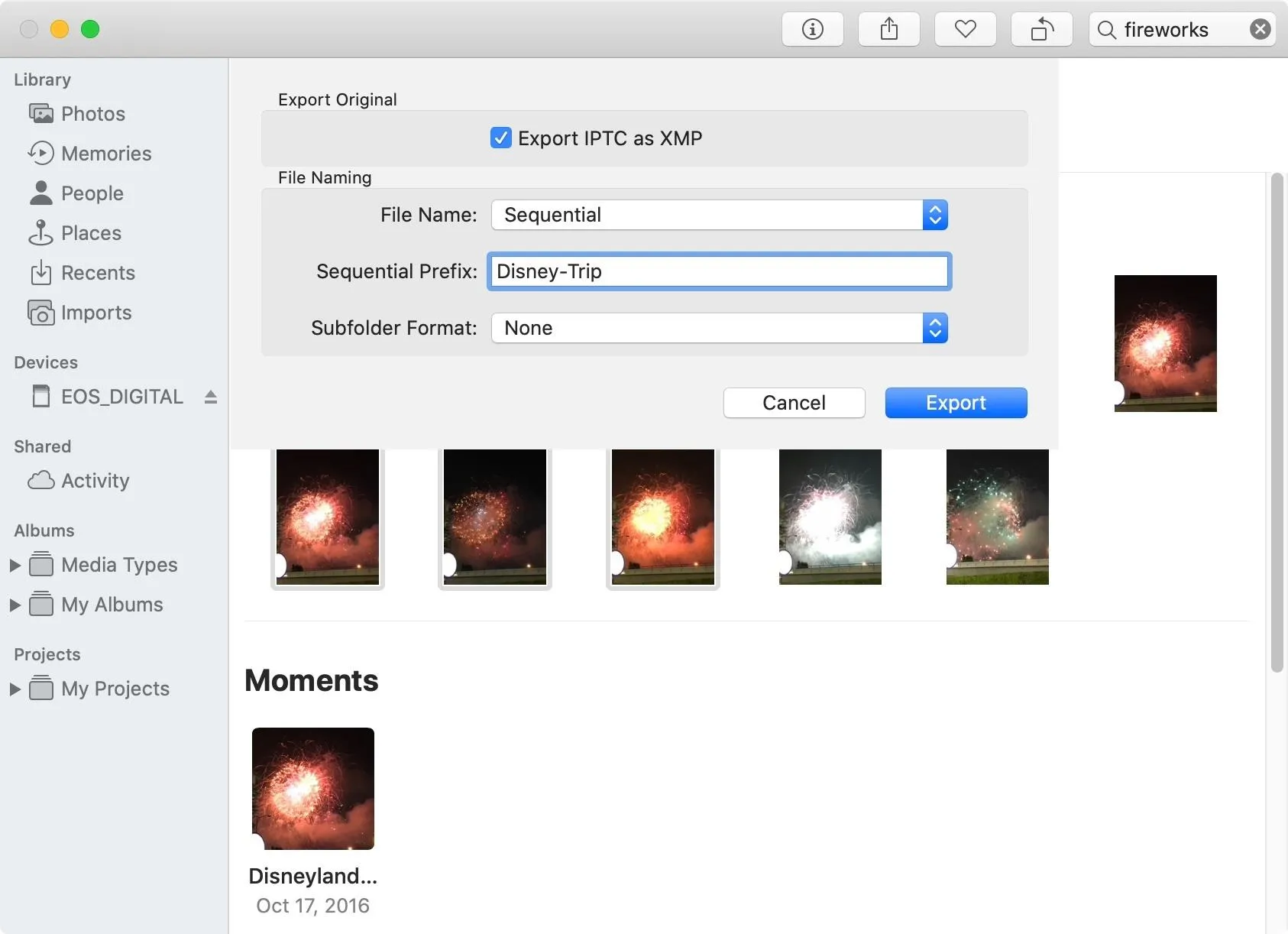Click the blue Export button
The width and height of the screenshot is (1288, 934).
[x=956, y=403]
